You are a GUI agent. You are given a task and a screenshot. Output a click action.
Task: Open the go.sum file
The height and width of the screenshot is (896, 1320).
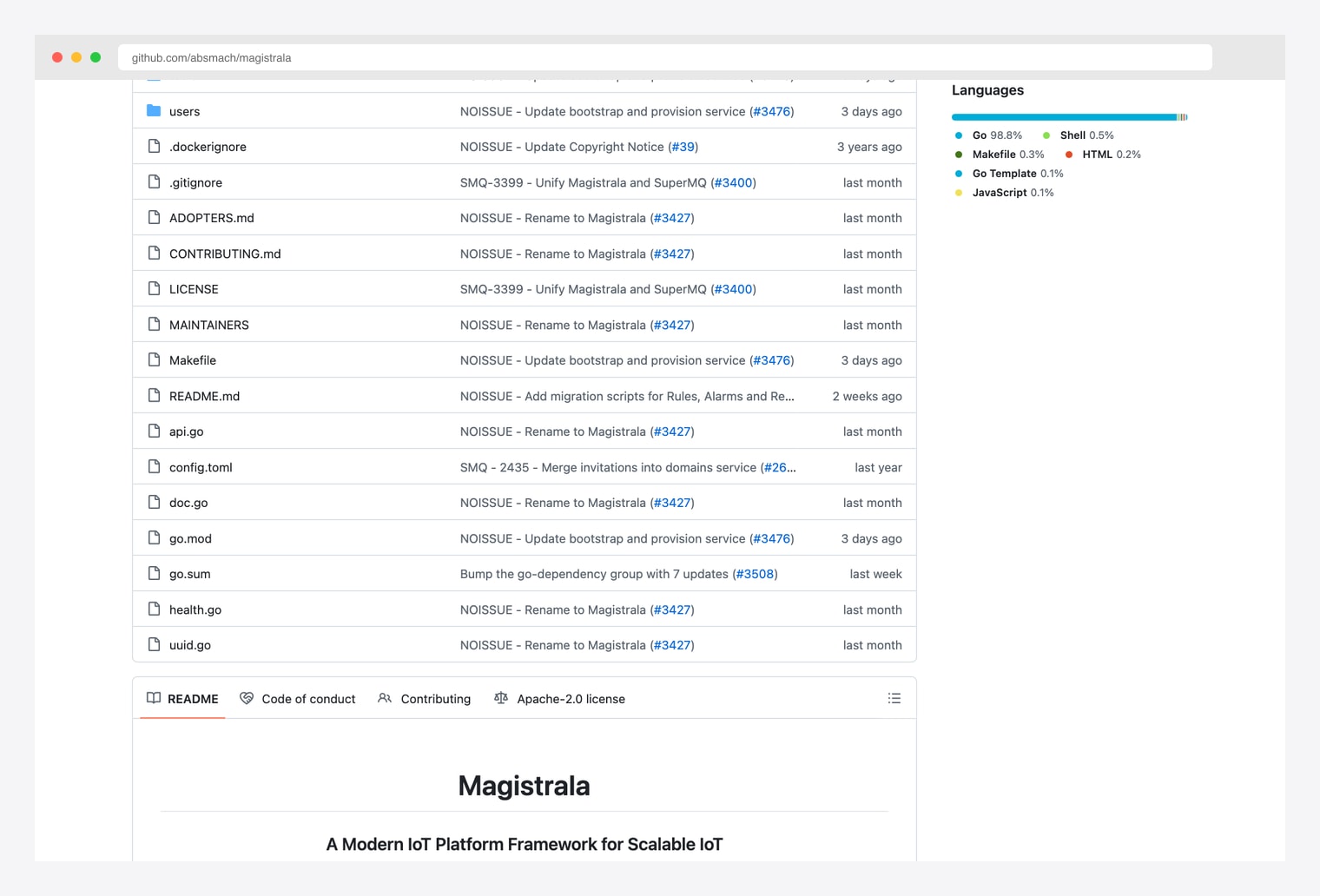(190, 574)
